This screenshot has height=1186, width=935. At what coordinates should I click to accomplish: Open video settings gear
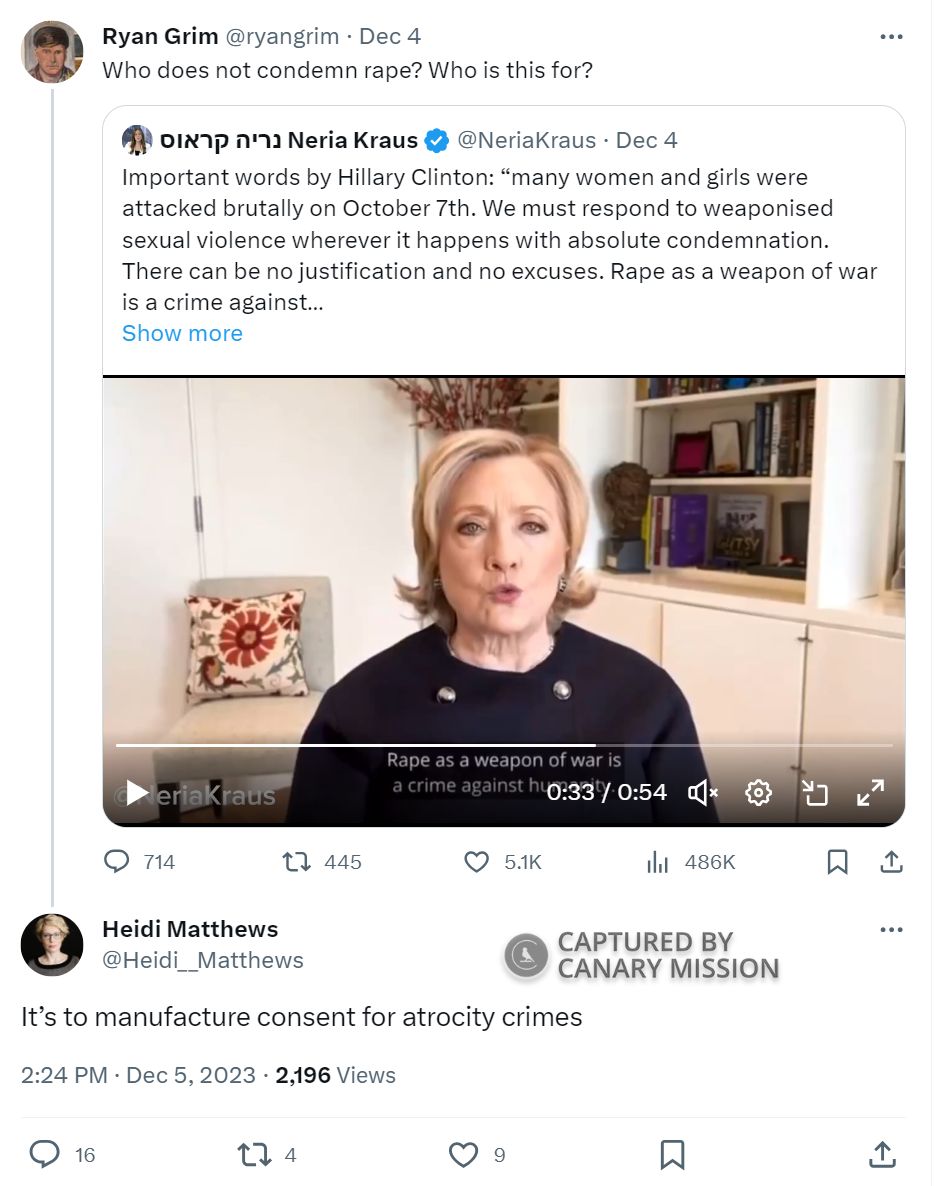[759, 793]
